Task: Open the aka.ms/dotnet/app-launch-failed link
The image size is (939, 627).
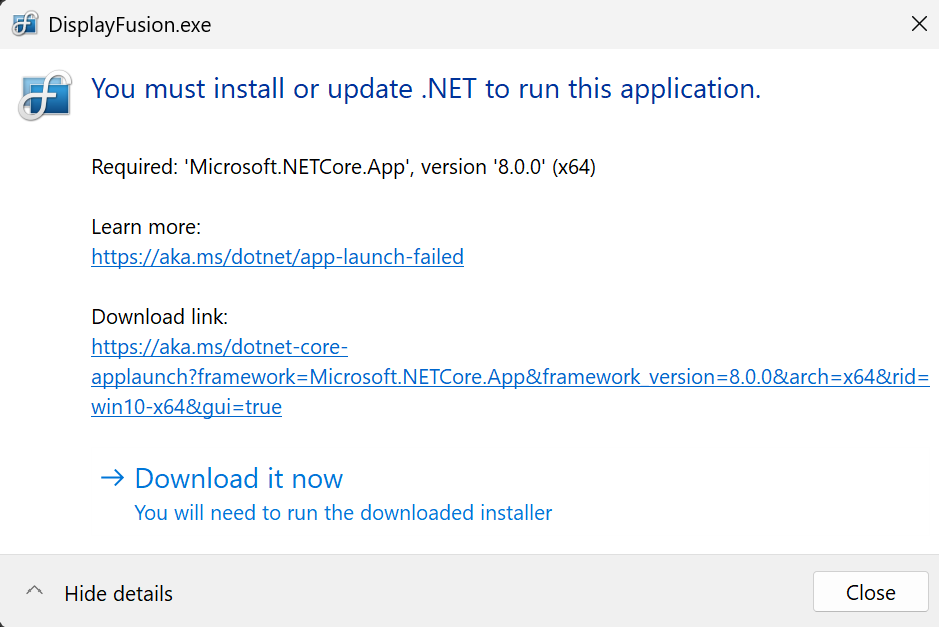Action: coord(277,257)
